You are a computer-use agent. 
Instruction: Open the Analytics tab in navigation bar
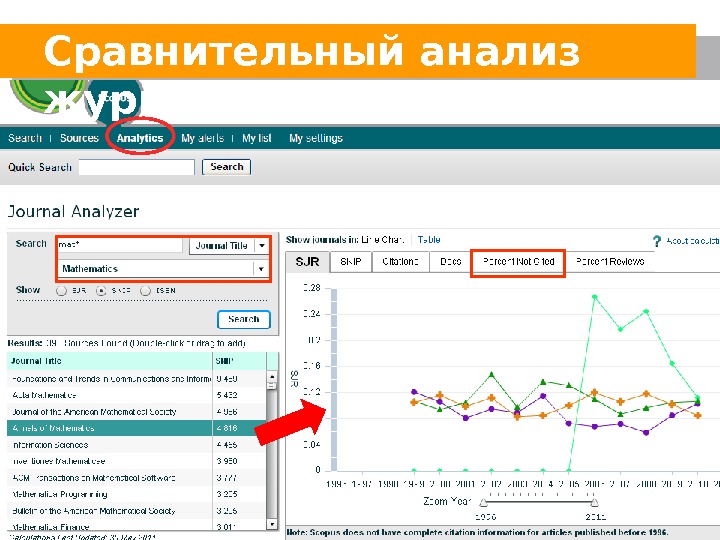pos(140,138)
